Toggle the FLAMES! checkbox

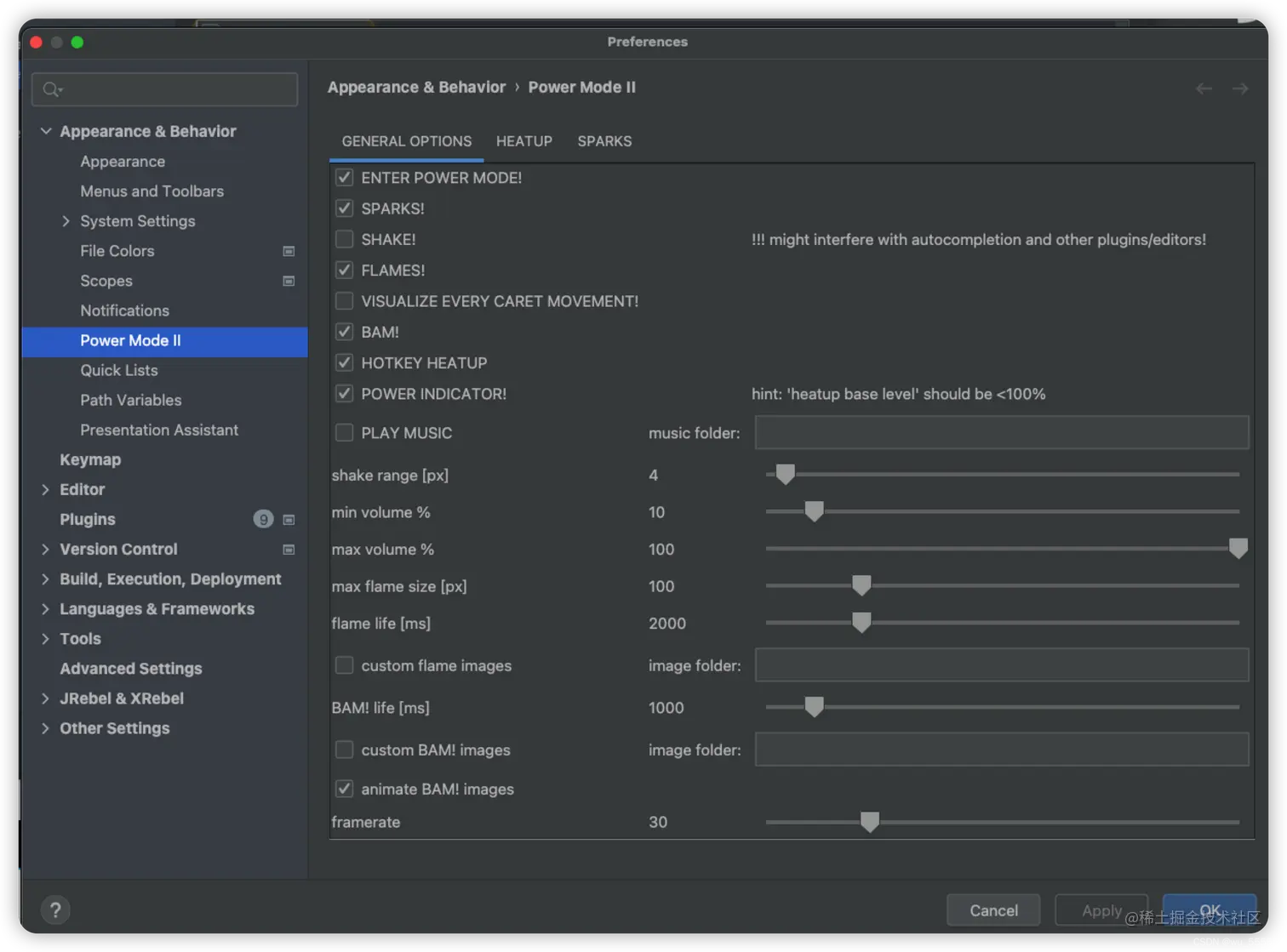point(345,271)
